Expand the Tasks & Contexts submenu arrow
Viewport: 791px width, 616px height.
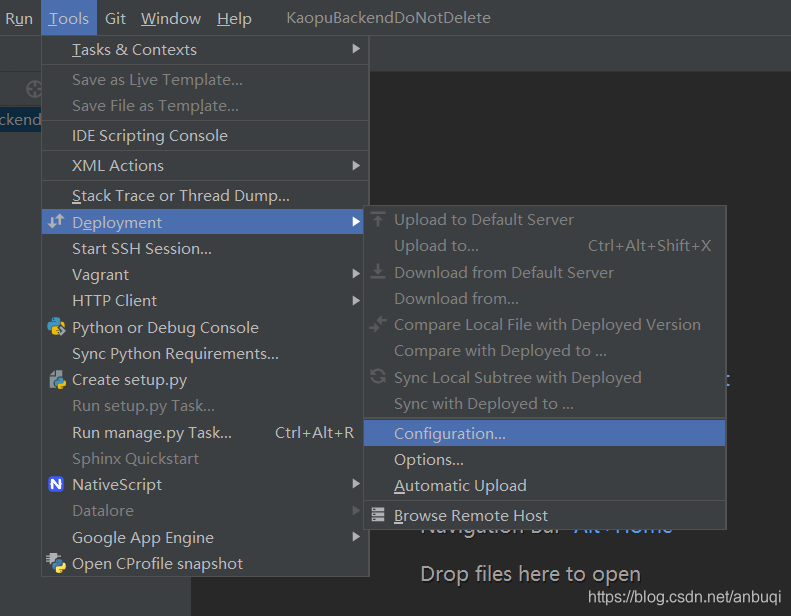click(x=356, y=49)
